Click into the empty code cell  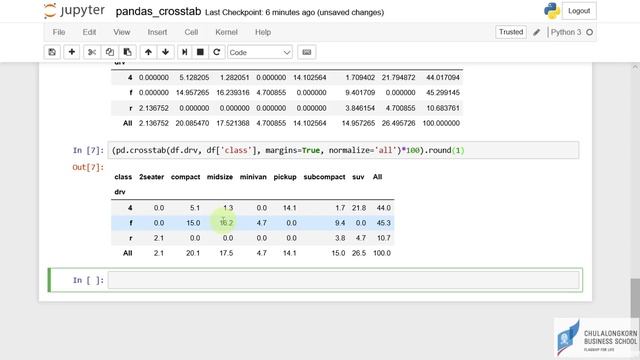[343, 280]
